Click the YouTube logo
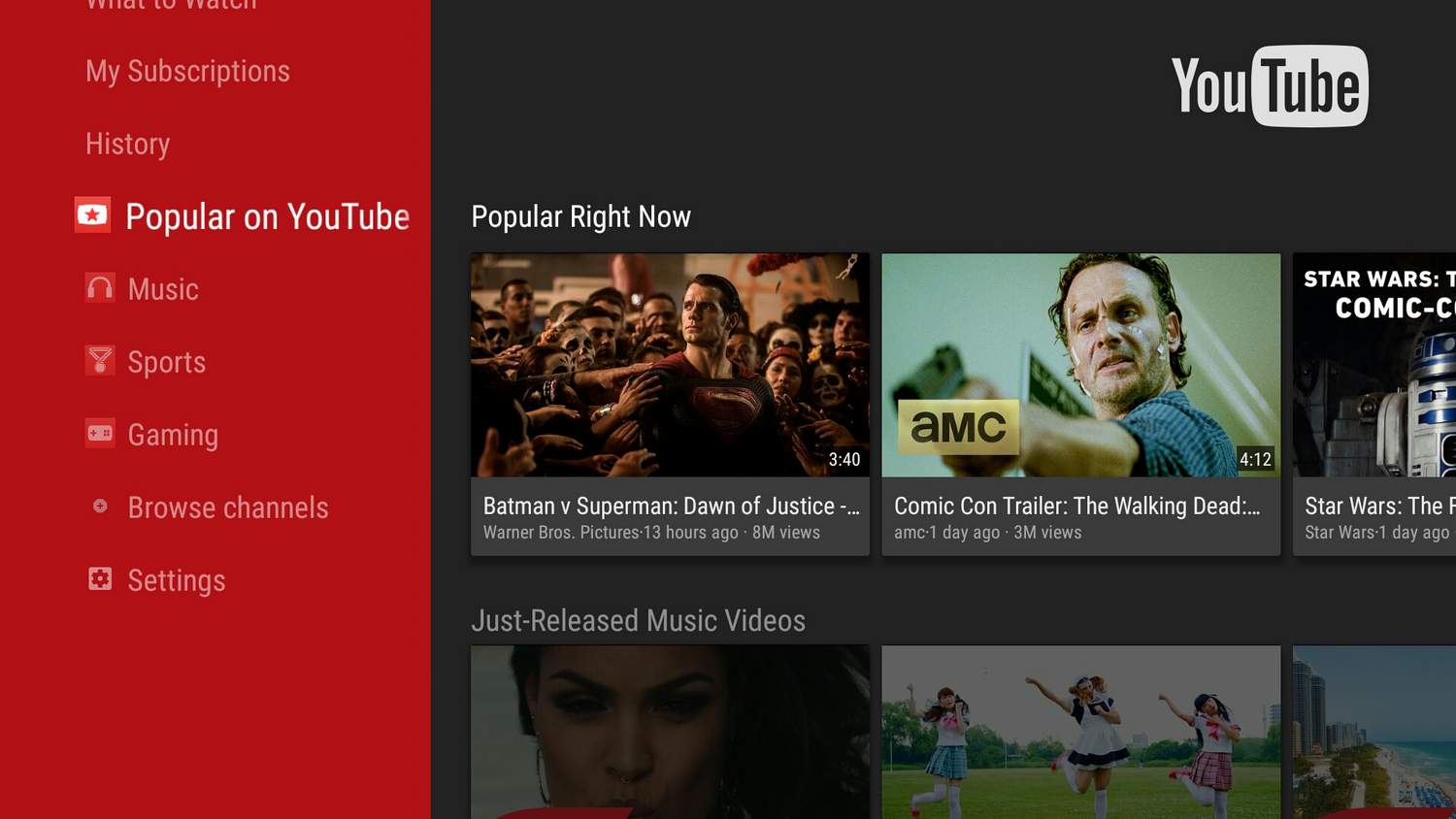 [1270, 86]
